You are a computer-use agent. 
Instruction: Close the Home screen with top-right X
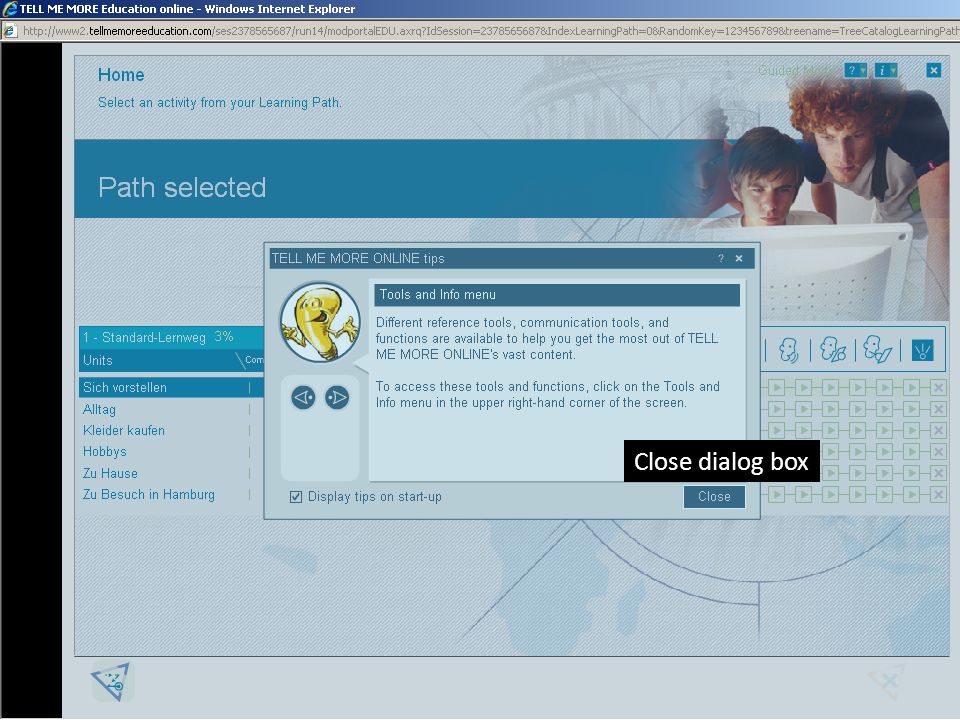(x=934, y=70)
